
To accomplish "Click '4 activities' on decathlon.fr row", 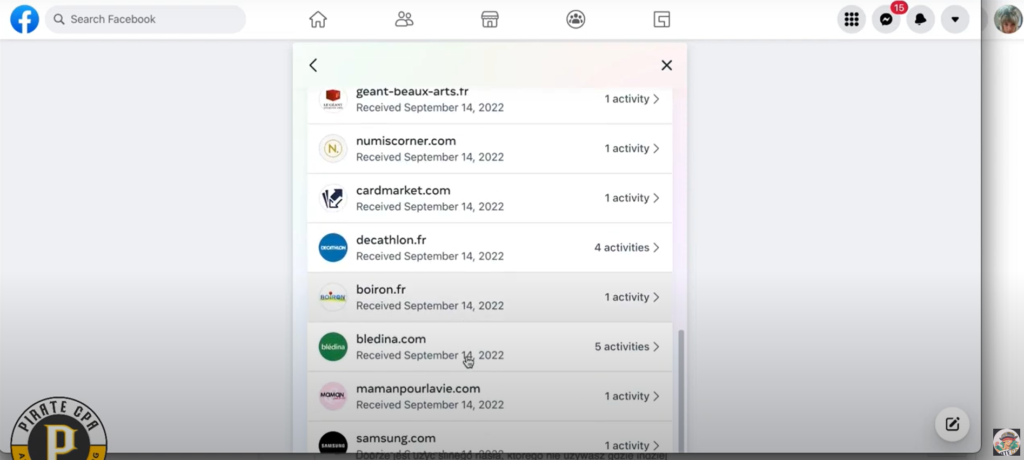I will coord(622,248).
